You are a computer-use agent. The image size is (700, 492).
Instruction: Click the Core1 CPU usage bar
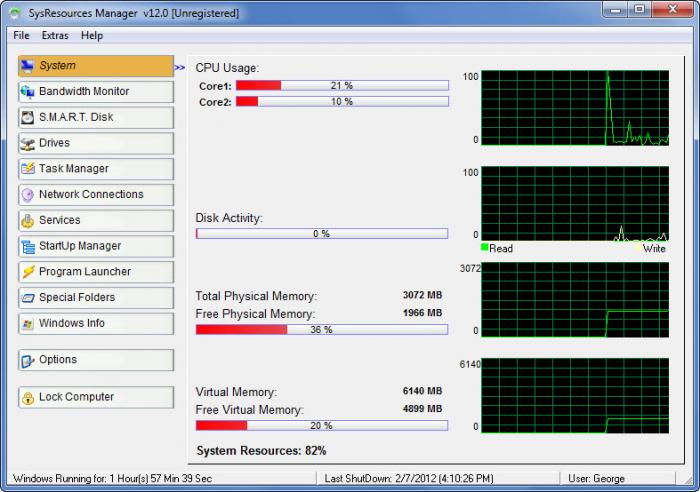click(341, 86)
